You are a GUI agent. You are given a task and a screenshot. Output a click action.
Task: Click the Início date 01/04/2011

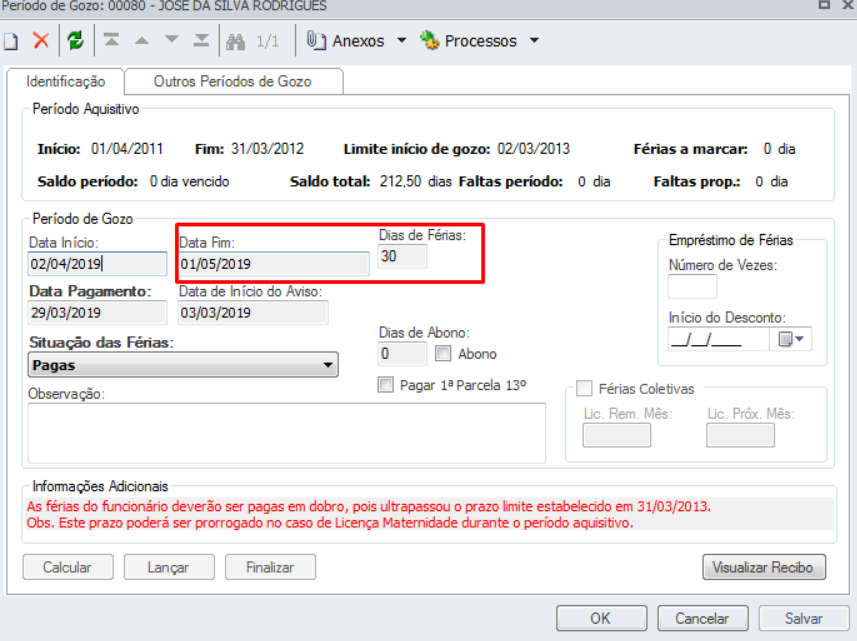click(127, 149)
